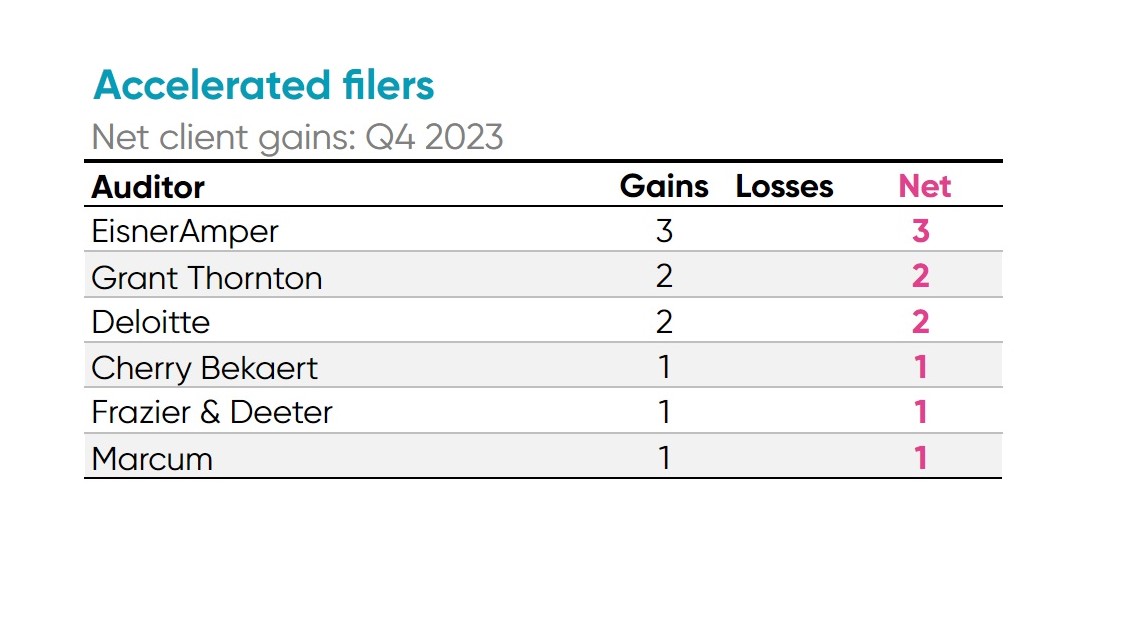The image size is (1128, 626).
Task: Click EisnerAmper's pink Net value
Action: pos(921,231)
